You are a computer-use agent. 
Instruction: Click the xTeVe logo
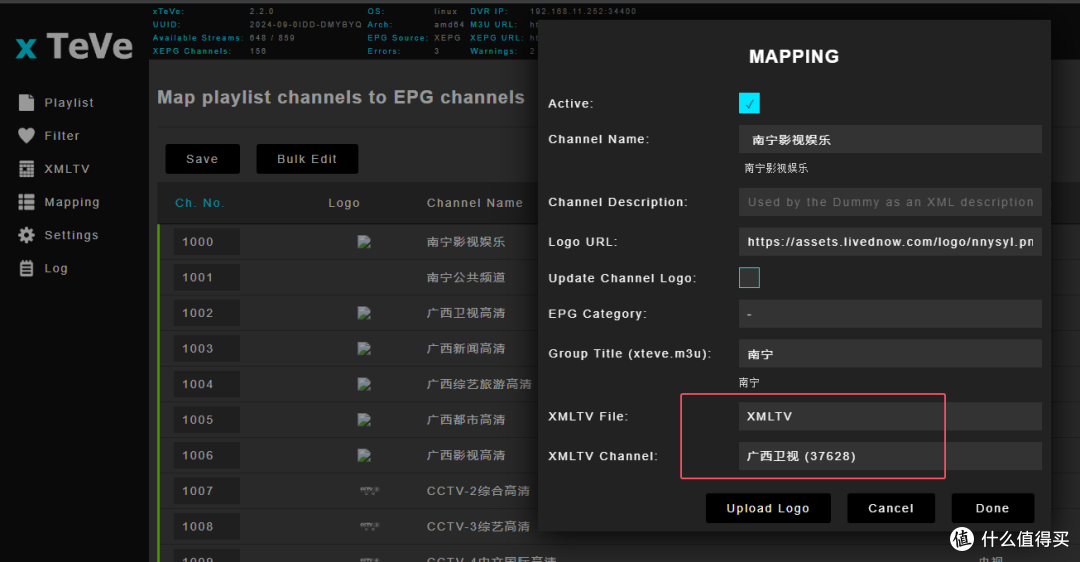[x=74, y=47]
